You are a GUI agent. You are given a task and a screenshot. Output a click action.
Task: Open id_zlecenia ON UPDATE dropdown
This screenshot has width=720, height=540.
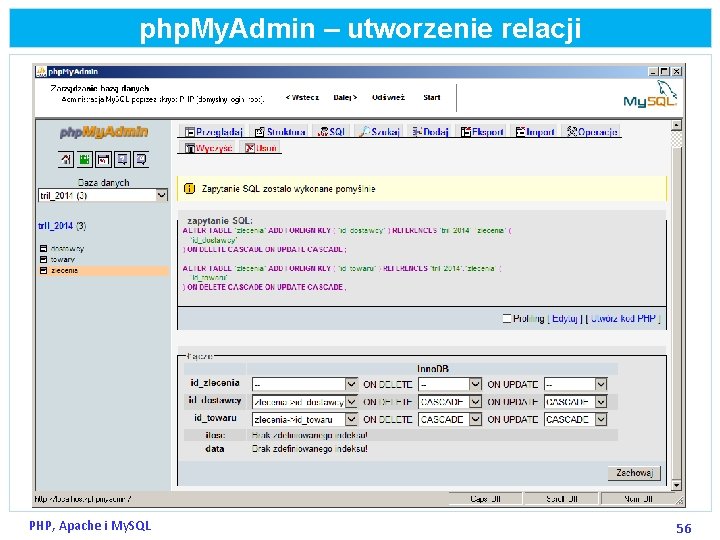pos(575,384)
